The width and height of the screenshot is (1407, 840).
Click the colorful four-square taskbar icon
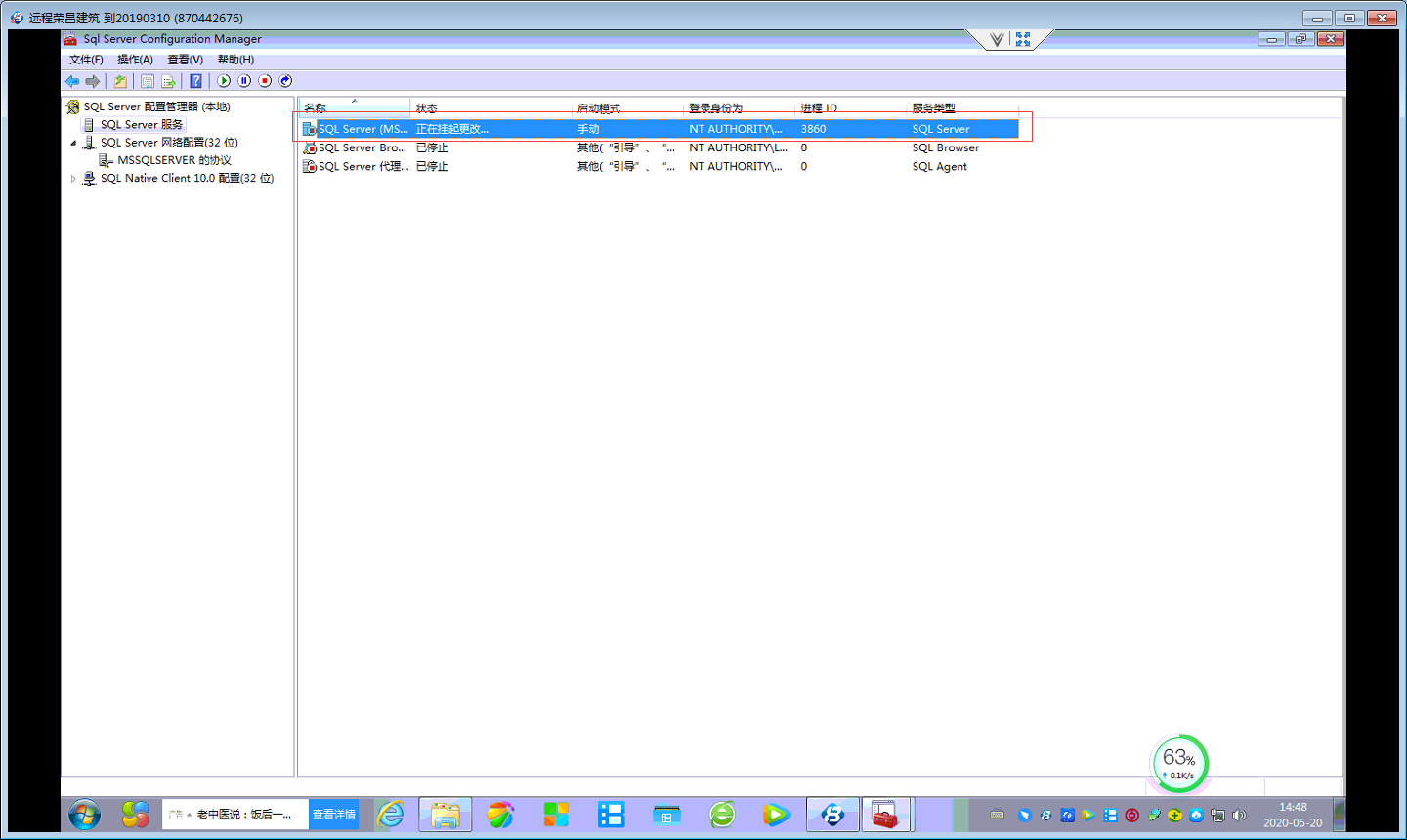click(x=556, y=814)
